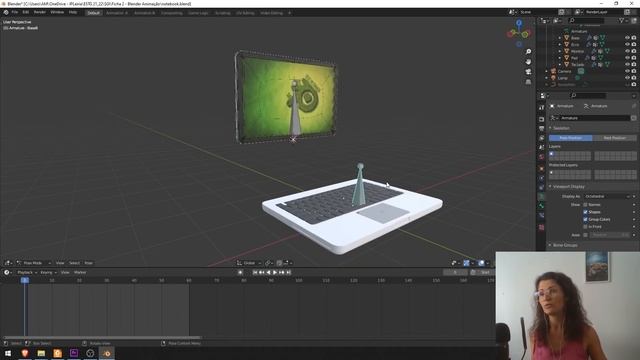Click the Blender logo in top menu bar
Screen dimensions: 640x360
6,12
